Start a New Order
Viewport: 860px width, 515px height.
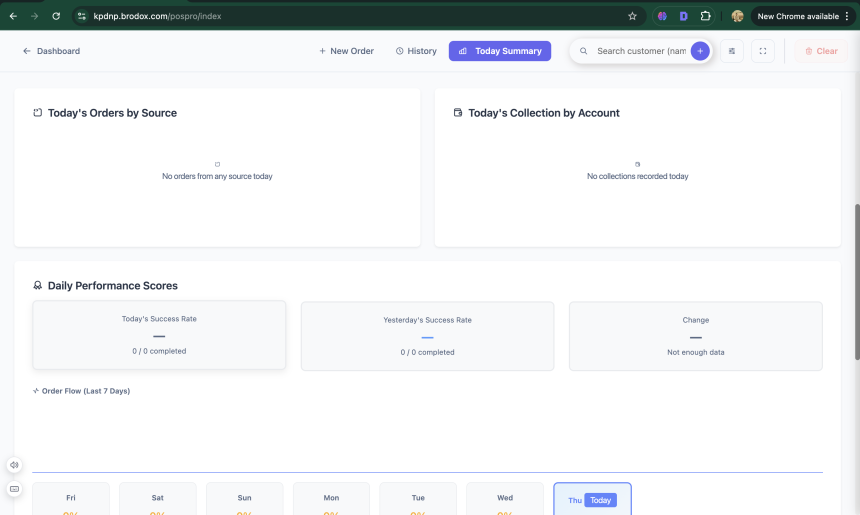coord(346,51)
